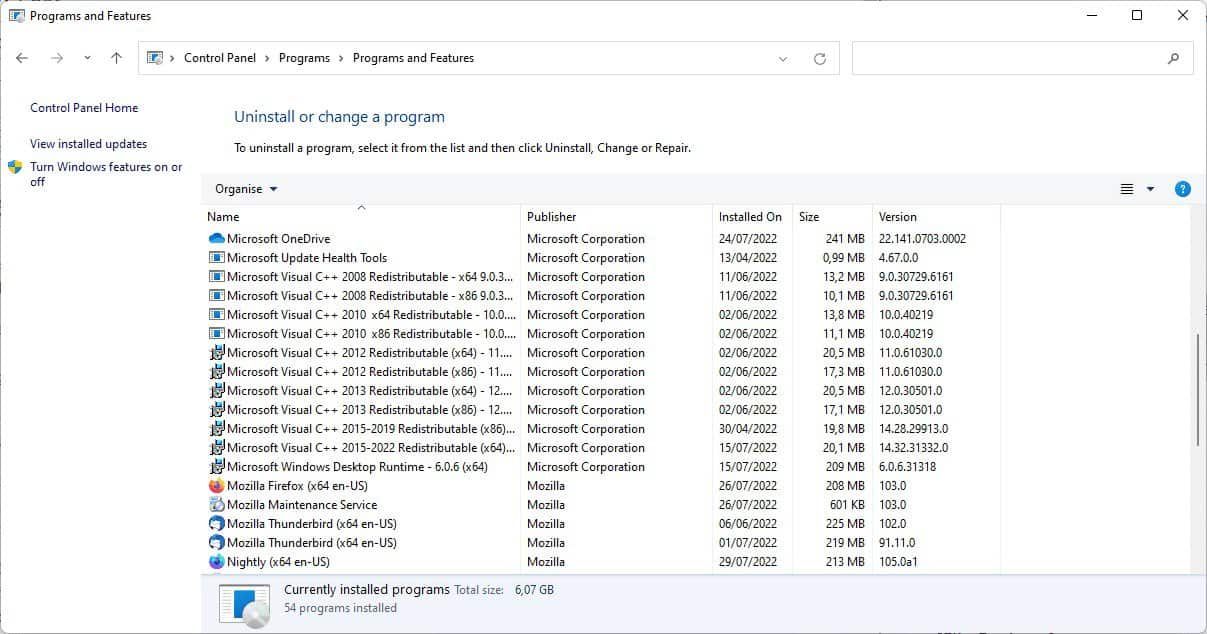Click the change view list icon

(x=1127, y=189)
